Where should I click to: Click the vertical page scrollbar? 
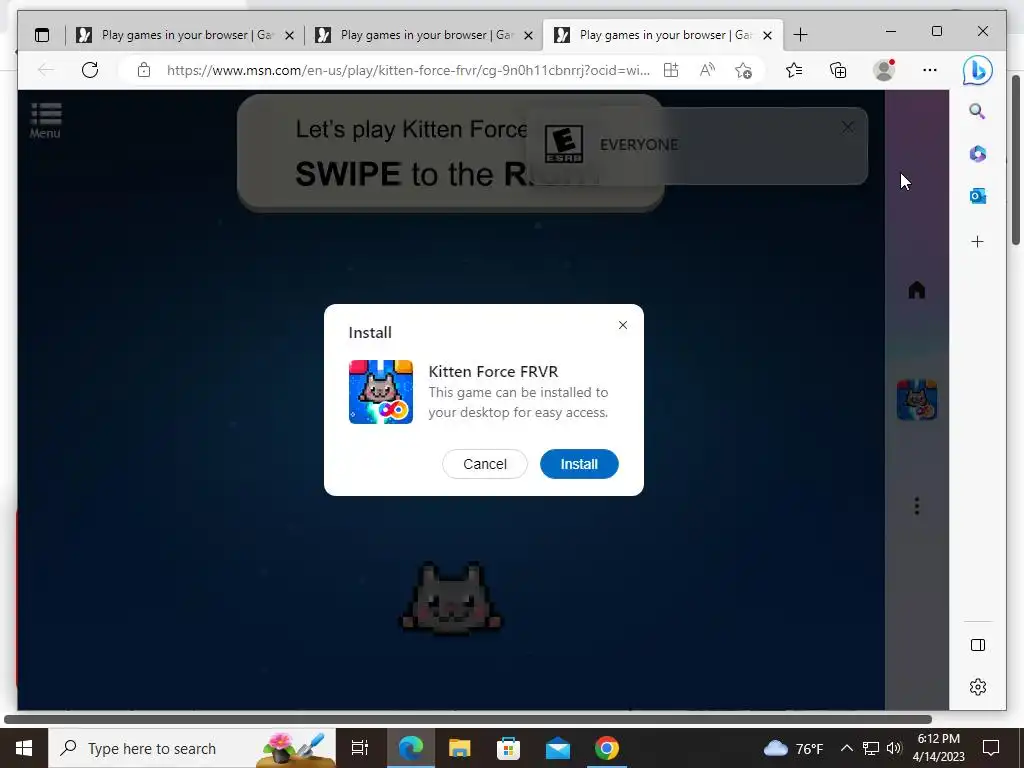pos(1016,161)
